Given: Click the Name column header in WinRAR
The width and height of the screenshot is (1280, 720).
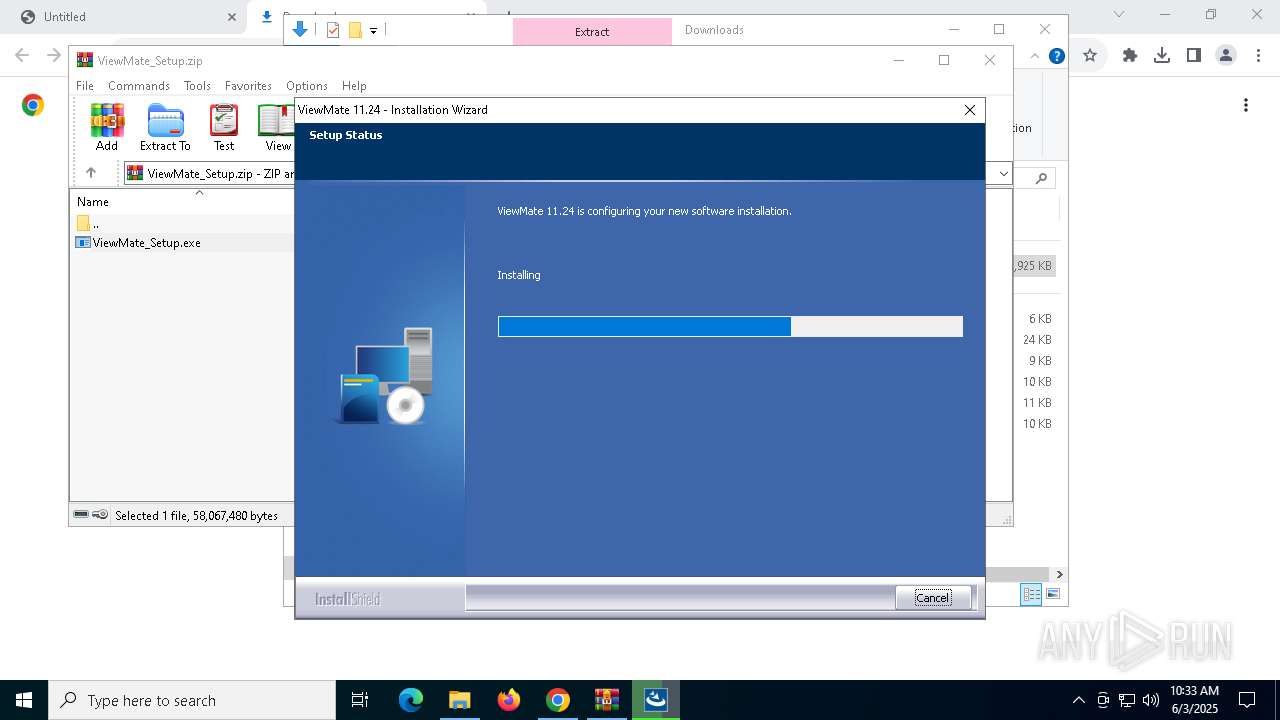Looking at the screenshot, I should pyautogui.click(x=93, y=202).
